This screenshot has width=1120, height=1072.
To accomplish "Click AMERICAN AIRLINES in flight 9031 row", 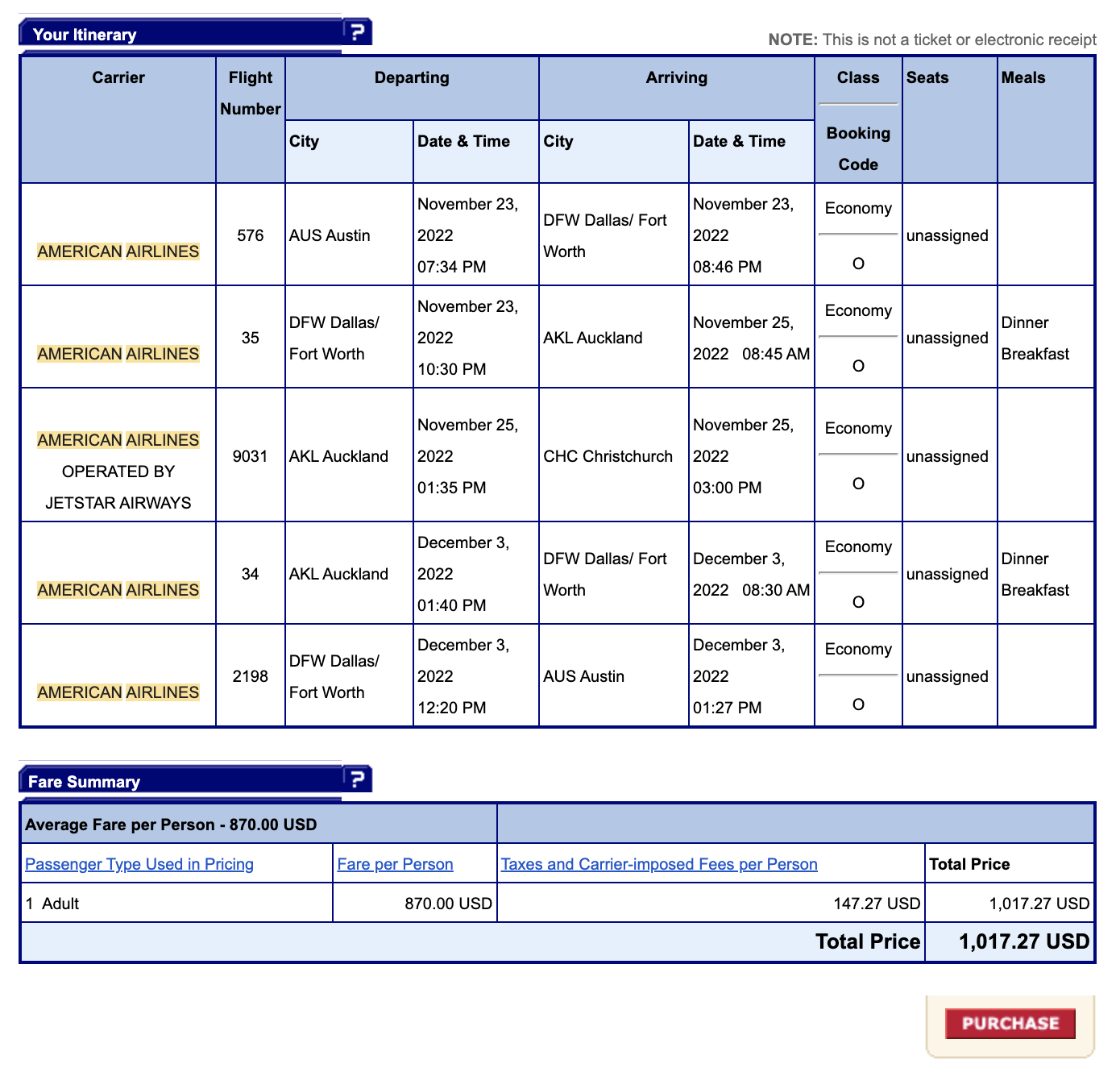I will click(x=118, y=440).
